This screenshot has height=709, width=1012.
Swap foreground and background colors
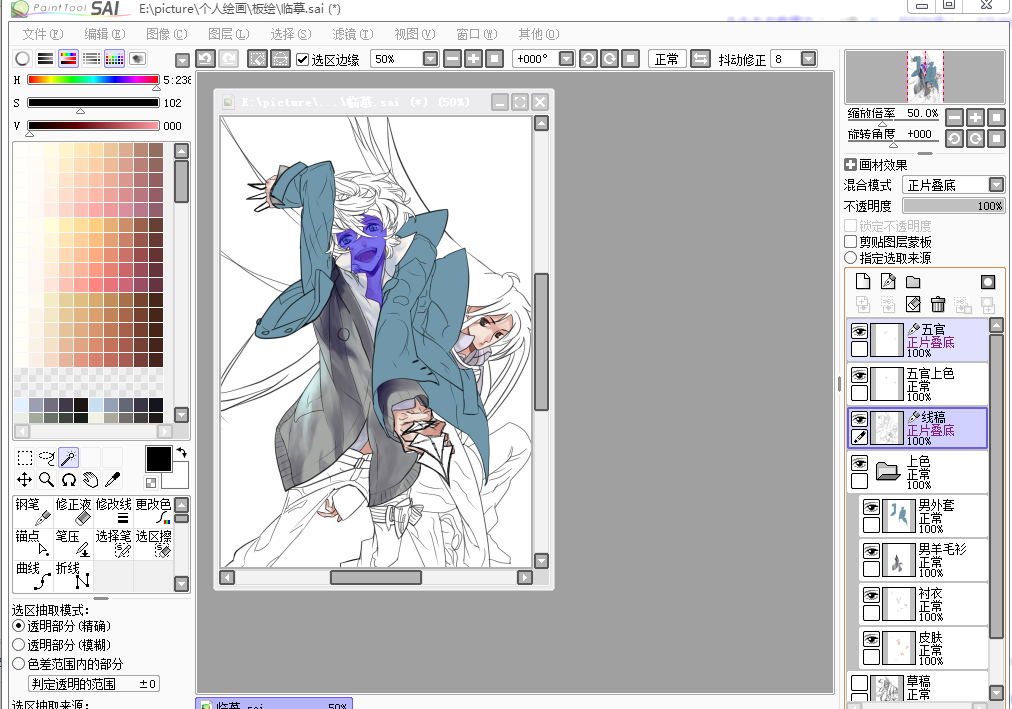tap(182, 452)
